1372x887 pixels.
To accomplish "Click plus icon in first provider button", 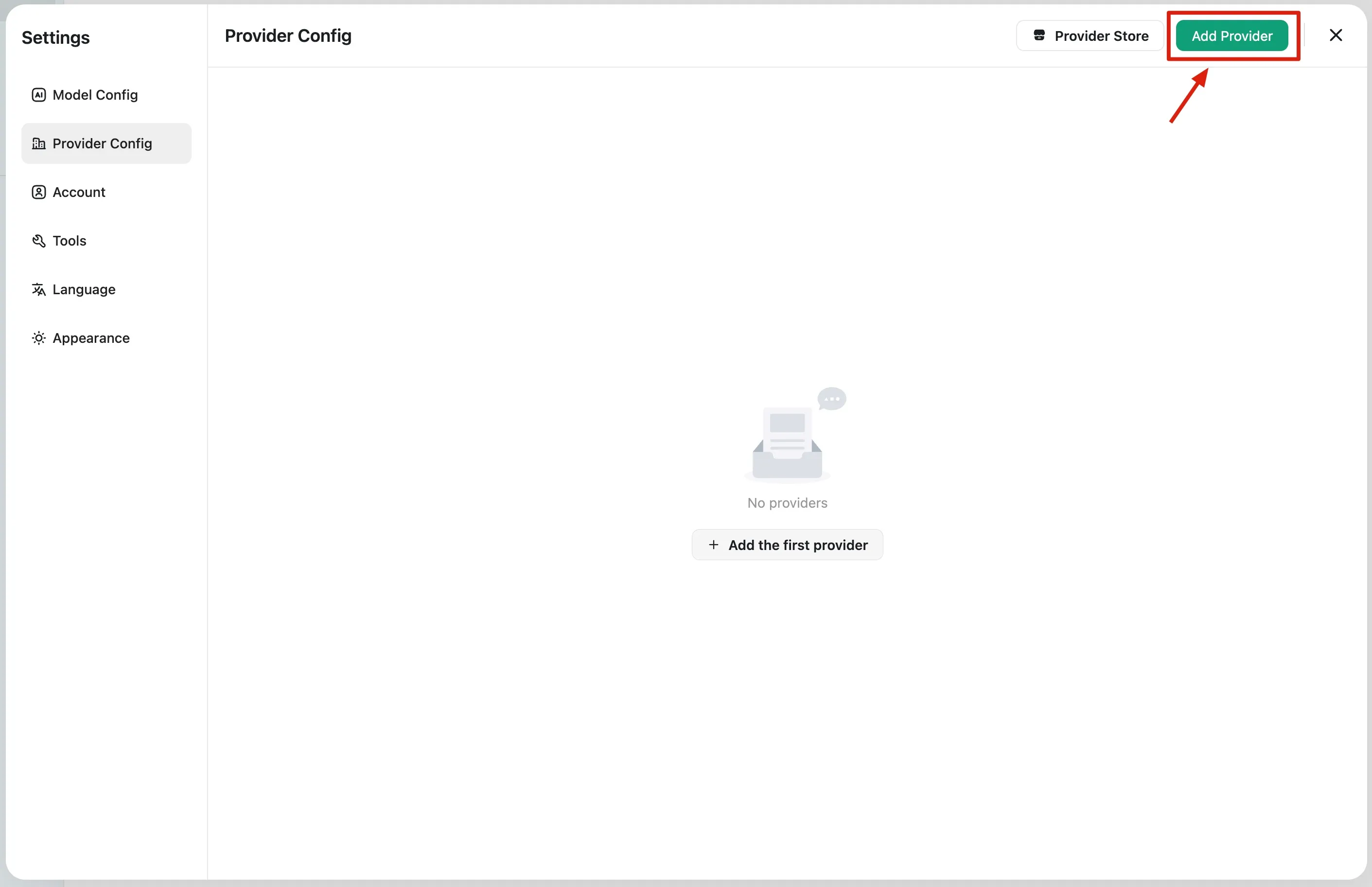I will tap(713, 545).
